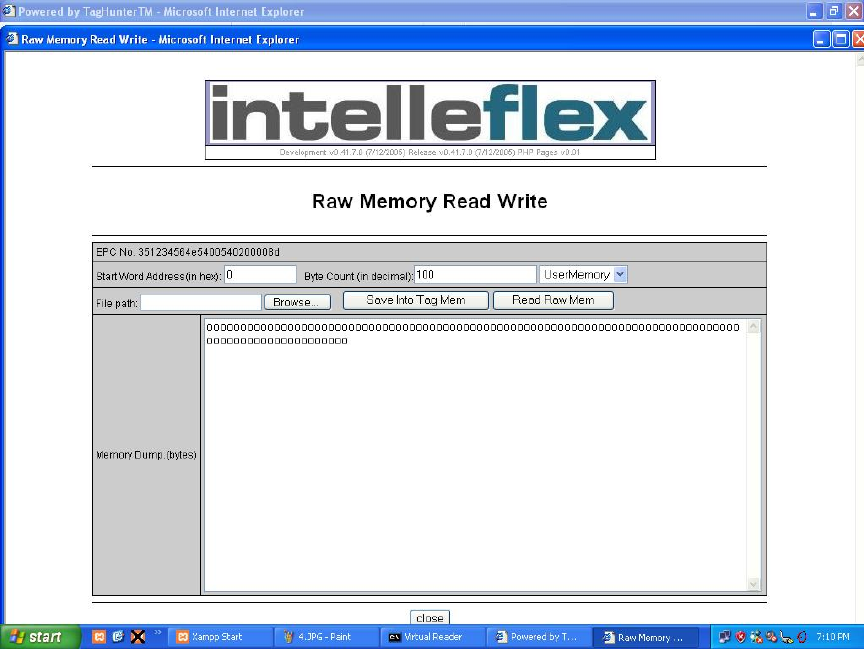Switch to Virtual Reader taskbar item
Viewport: 864px width, 649px height.
pos(432,637)
